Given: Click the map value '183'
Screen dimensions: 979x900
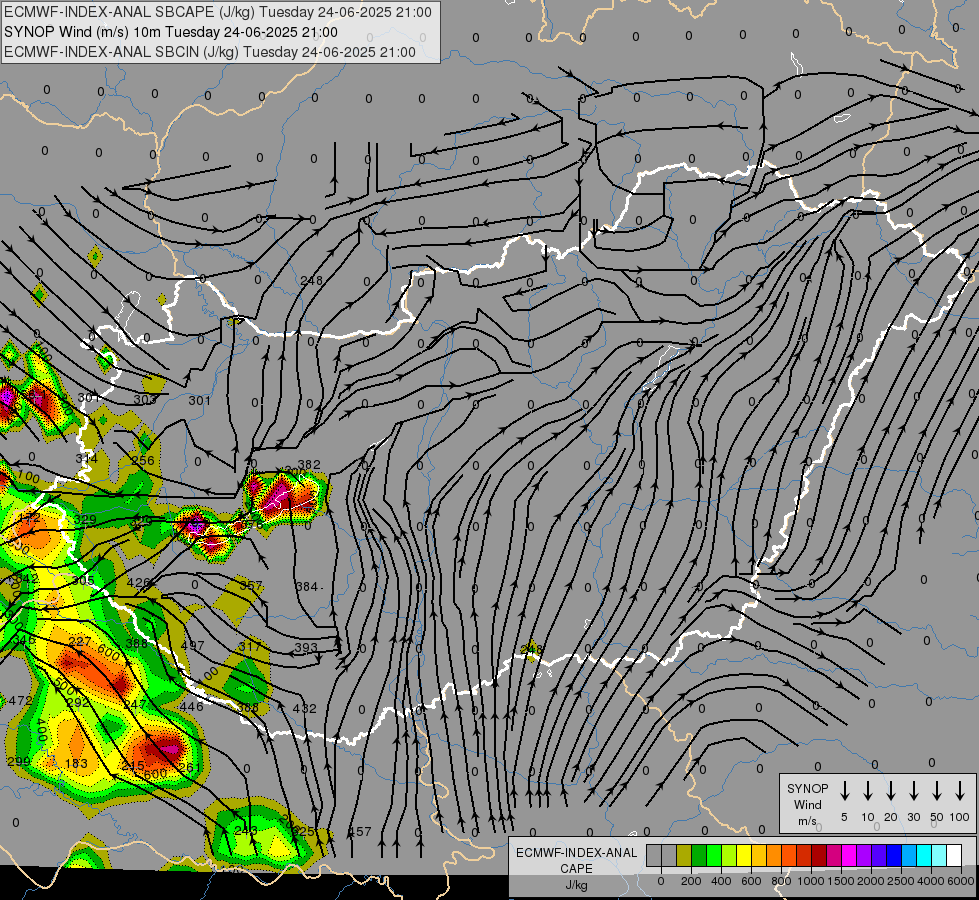Looking at the screenshot, I should pyautogui.click(x=76, y=763).
